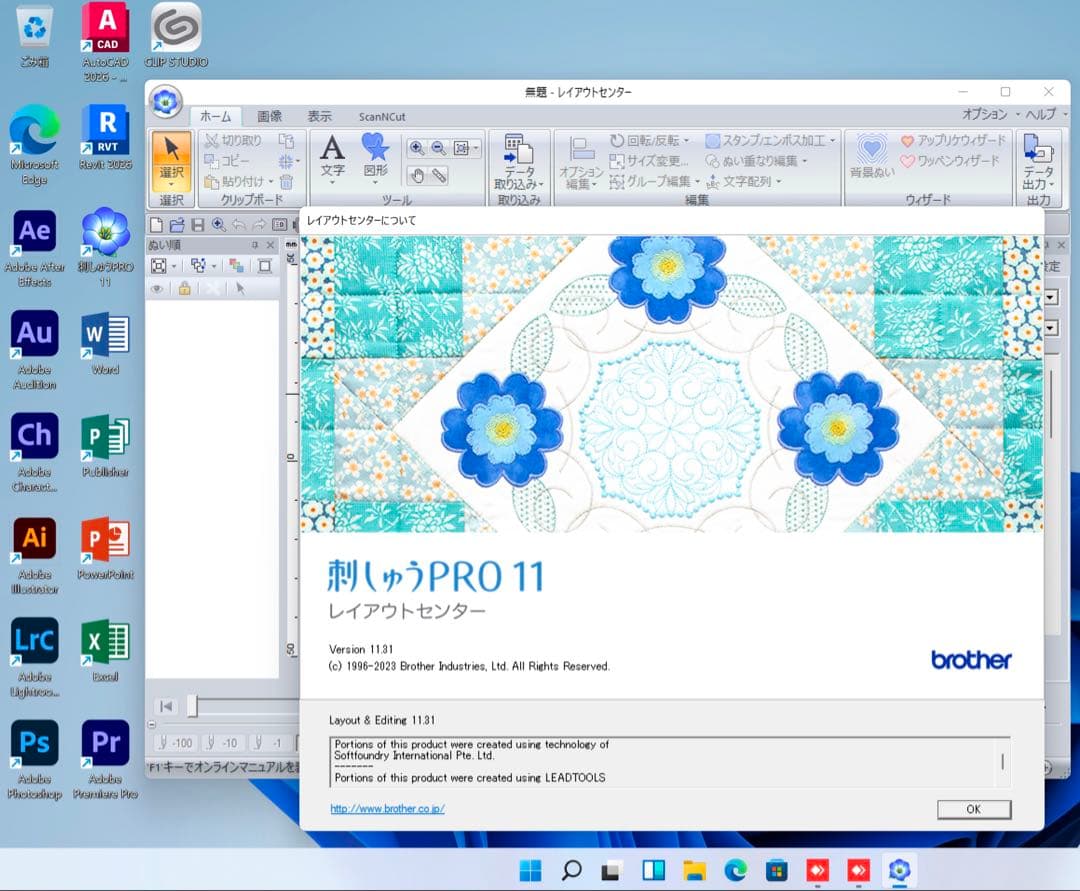Click the Zoom In magnifier icon
This screenshot has height=891, width=1080.
(x=416, y=146)
